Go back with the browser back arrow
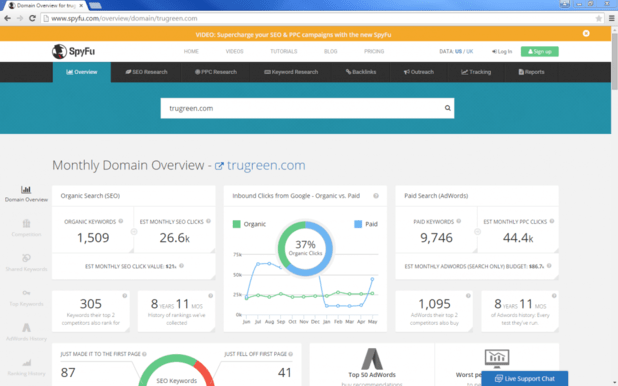 tap(7, 18)
